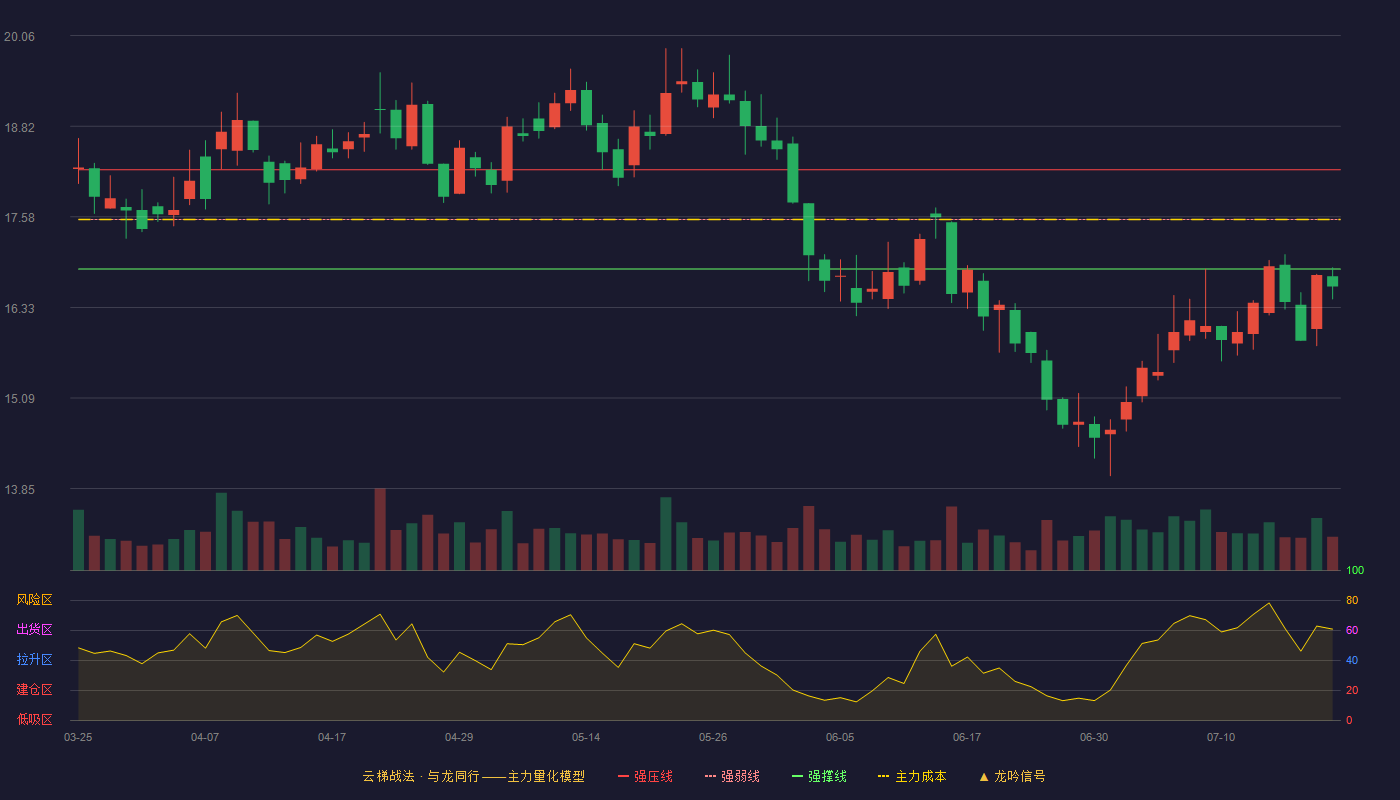This screenshot has height=800, width=1400.
Task: Select the 04-17 date label
Action: pyautogui.click(x=332, y=737)
